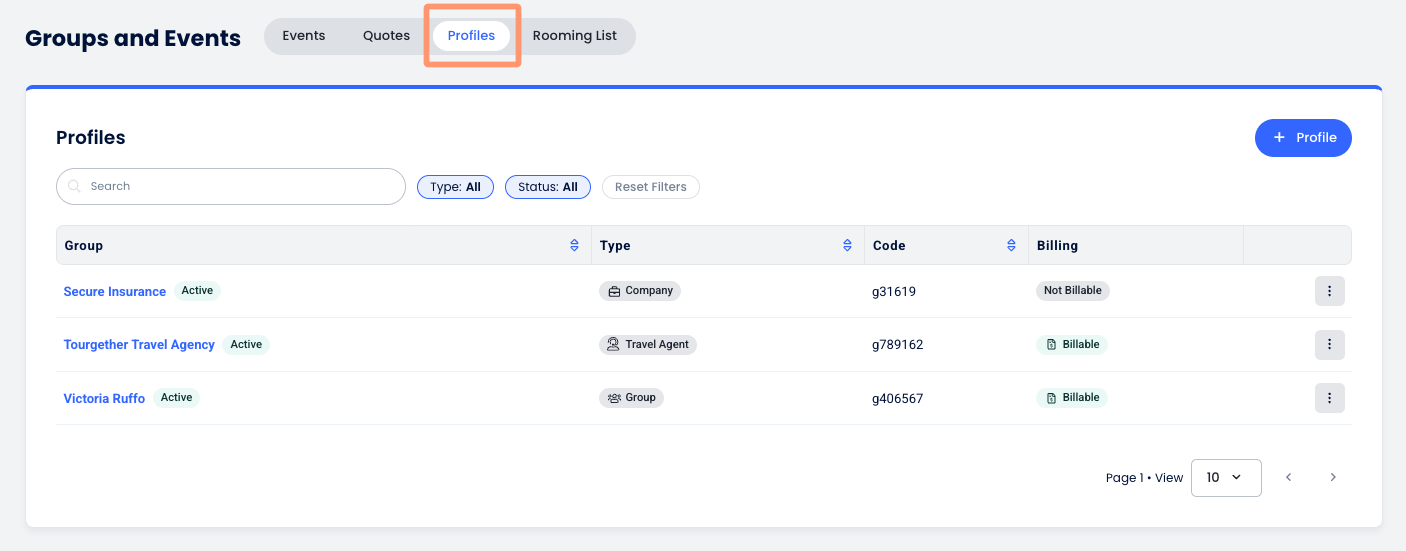This screenshot has height=551, width=1406.
Task: Open the Type: All filter
Action: coord(455,187)
